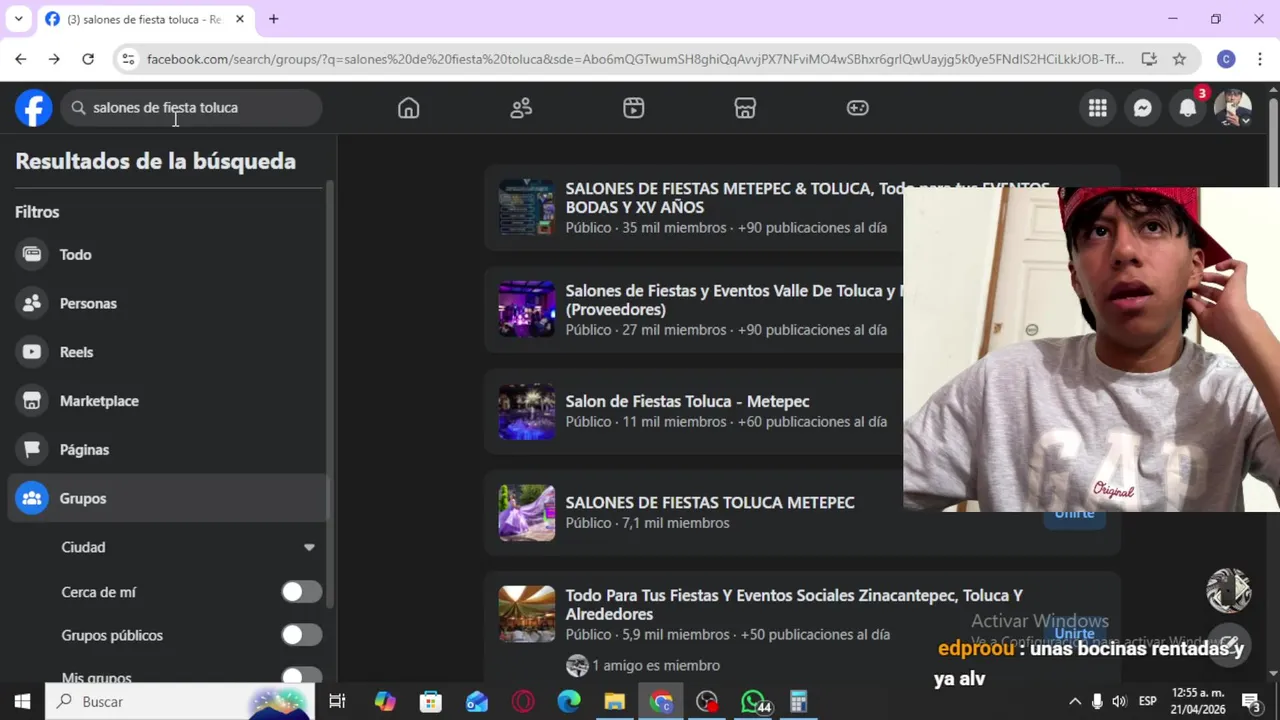Click thumbnail of Todo Para Tus Fiestas group

(527, 614)
